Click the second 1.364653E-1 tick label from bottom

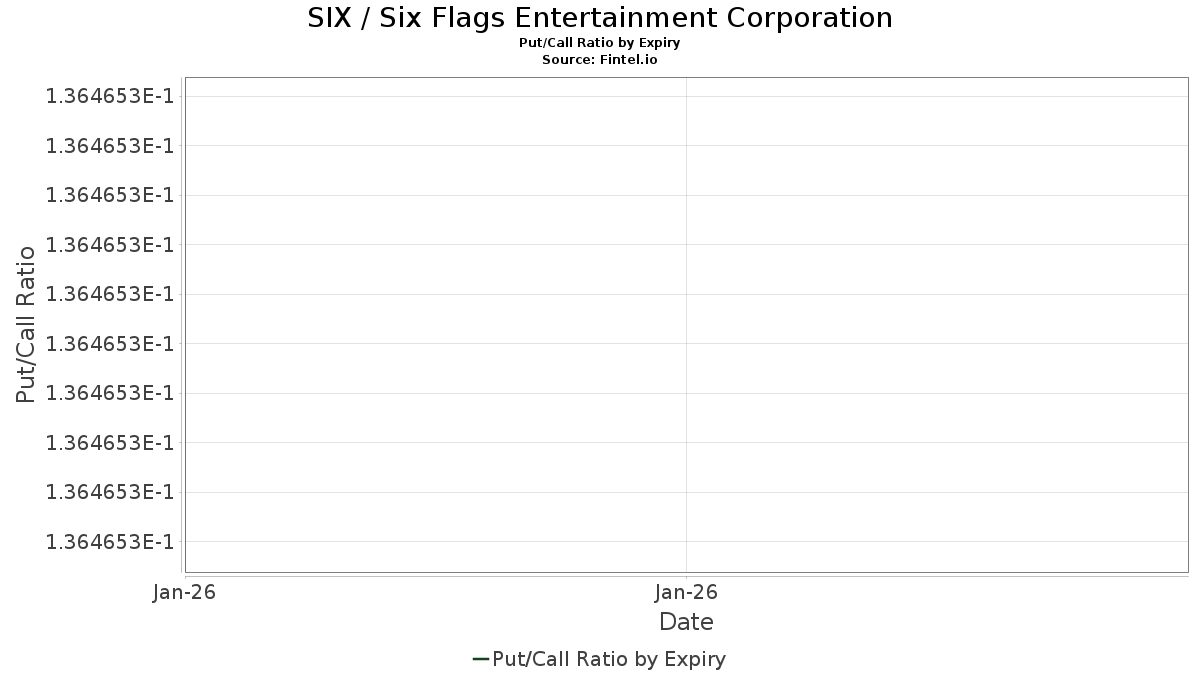tap(110, 492)
